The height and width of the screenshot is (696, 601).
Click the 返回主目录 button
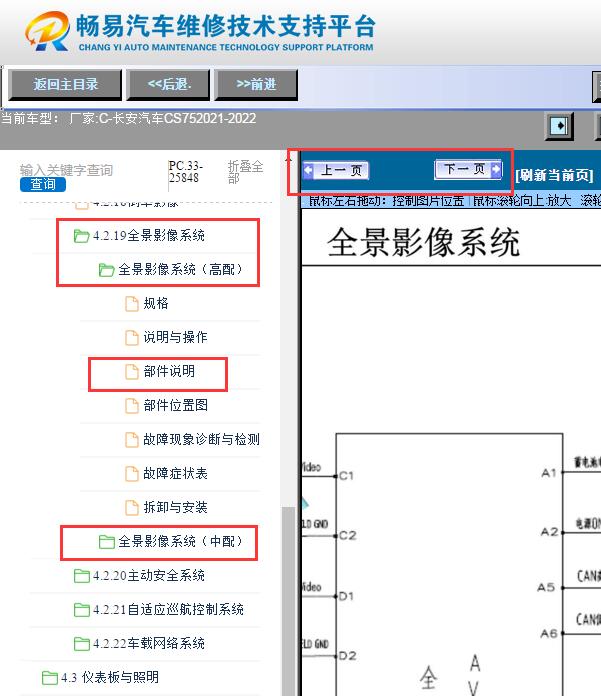(x=65, y=84)
